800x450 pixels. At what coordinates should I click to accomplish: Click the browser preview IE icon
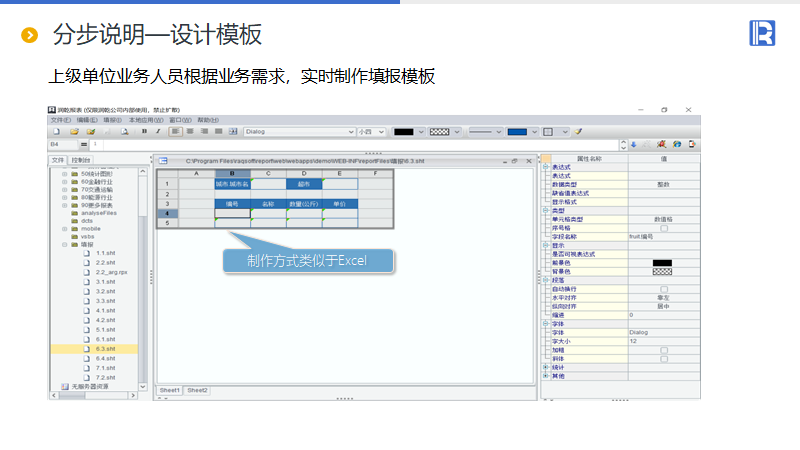[x=677, y=144]
